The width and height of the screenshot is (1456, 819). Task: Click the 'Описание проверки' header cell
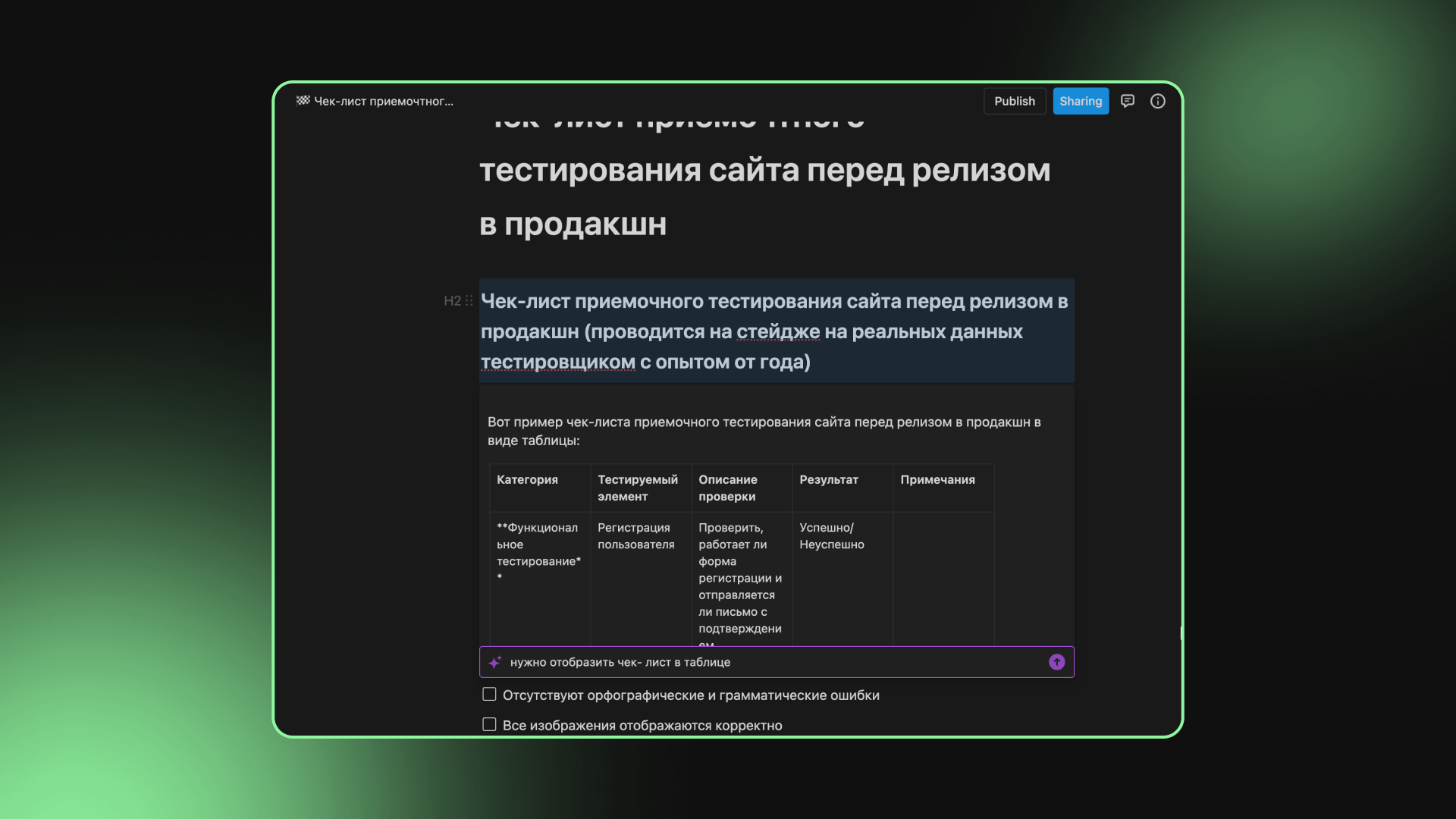pos(728,488)
